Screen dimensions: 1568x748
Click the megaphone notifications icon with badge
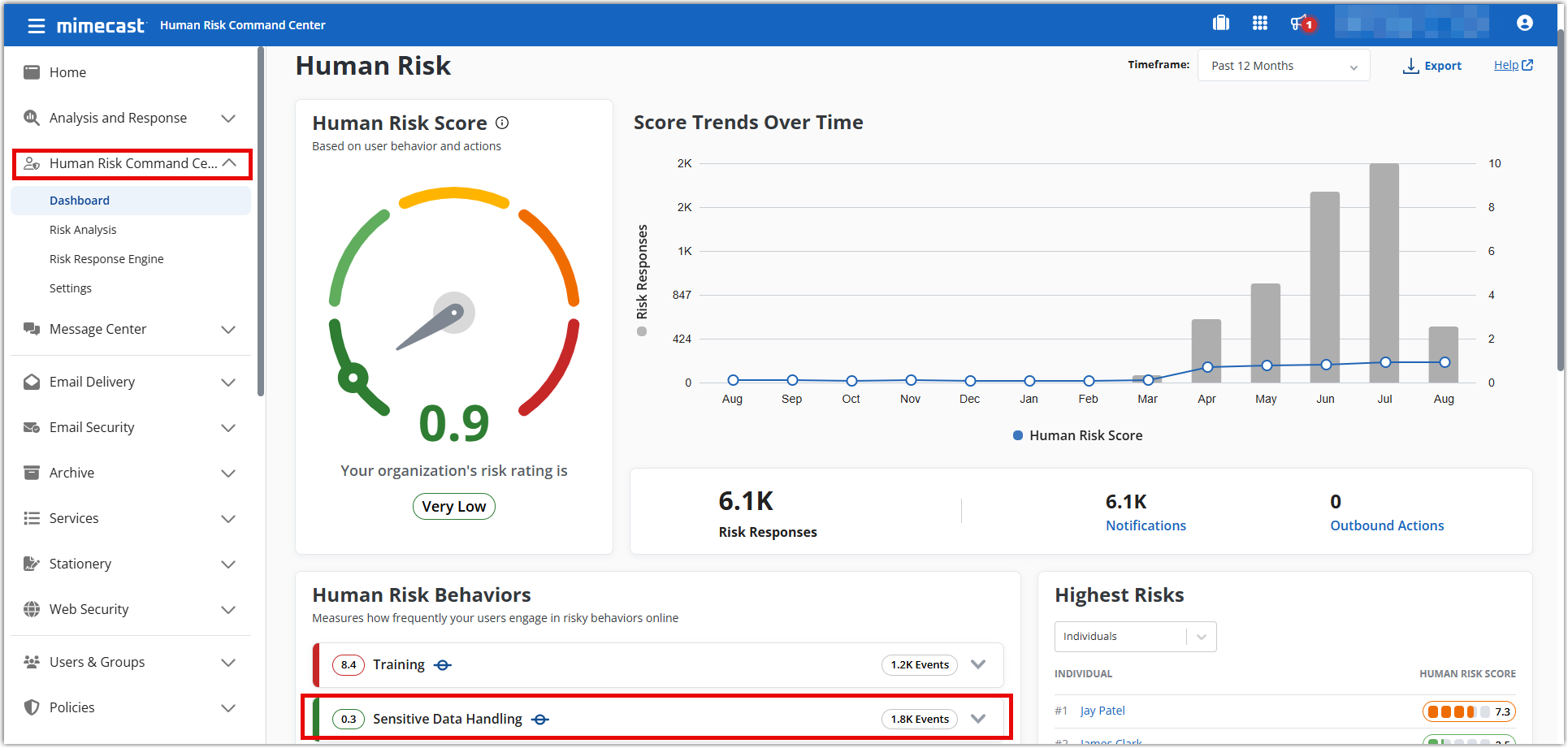click(x=1301, y=23)
